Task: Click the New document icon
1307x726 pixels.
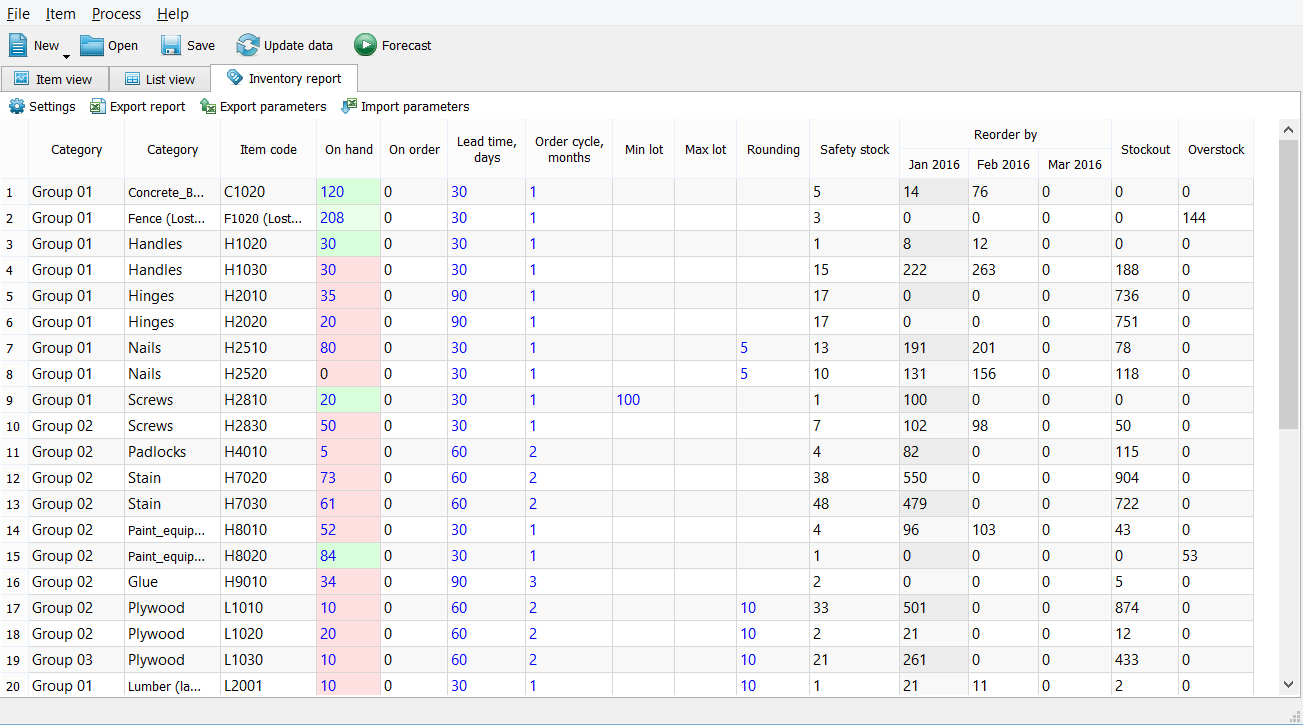Action: pyautogui.click(x=19, y=45)
